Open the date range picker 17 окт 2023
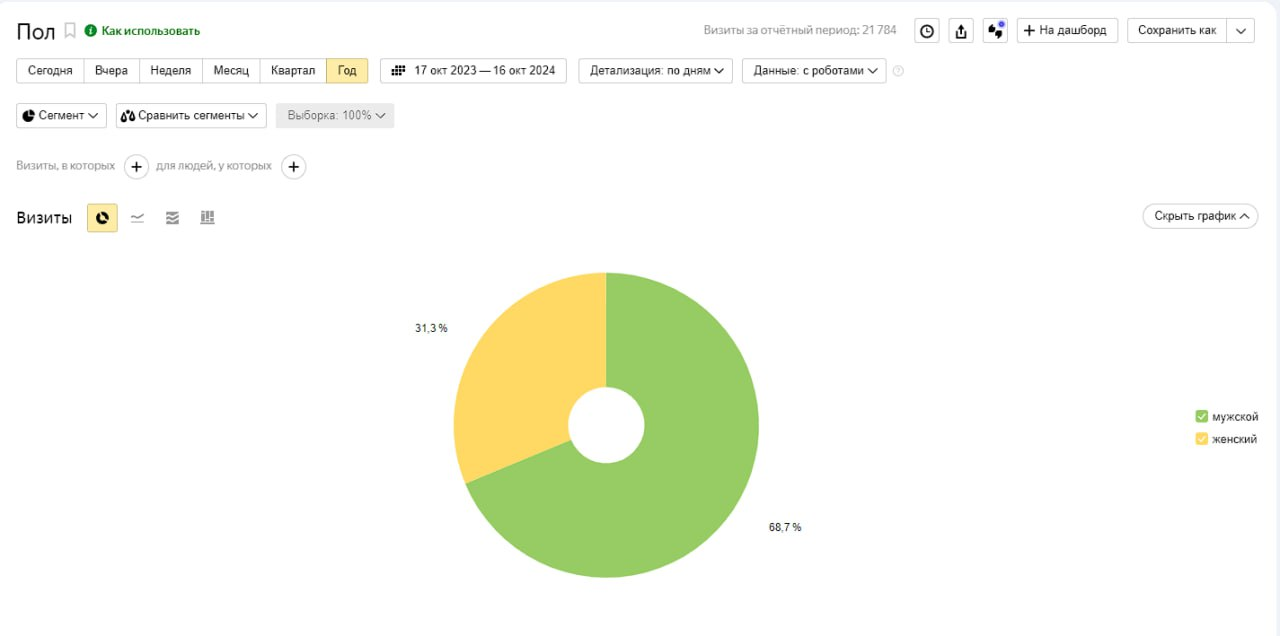 pyautogui.click(x=473, y=71)
